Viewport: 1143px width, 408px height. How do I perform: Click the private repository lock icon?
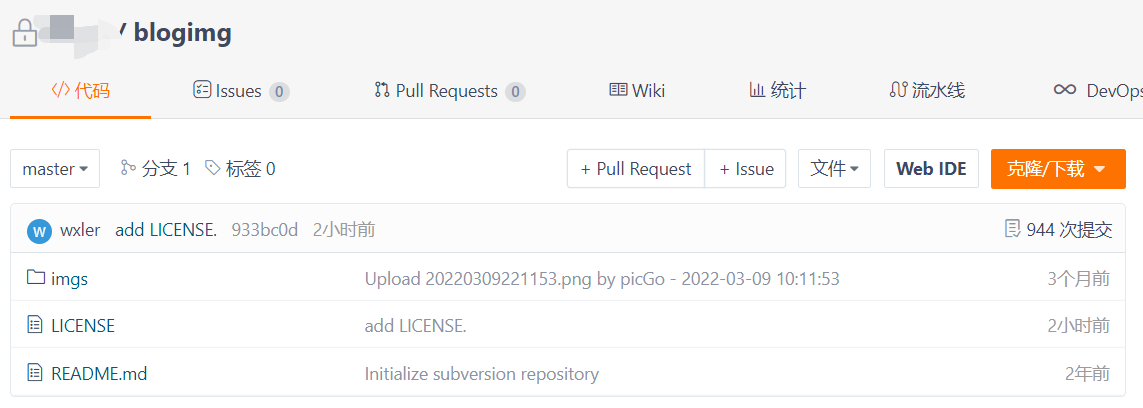[x=24, y=34]
